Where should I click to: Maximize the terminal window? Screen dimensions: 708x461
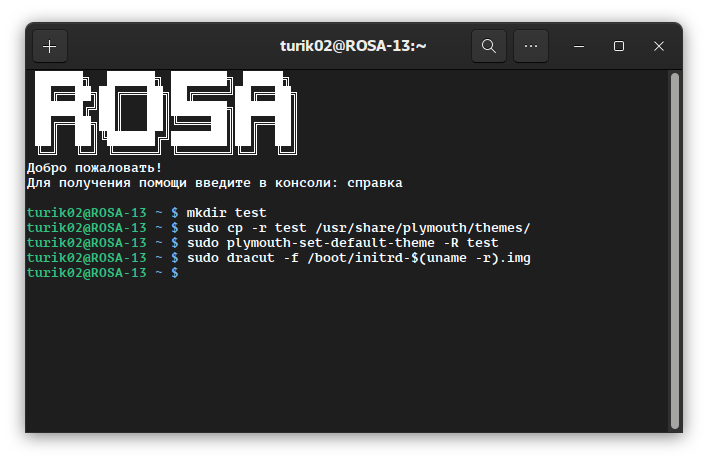tap(619, 46)
